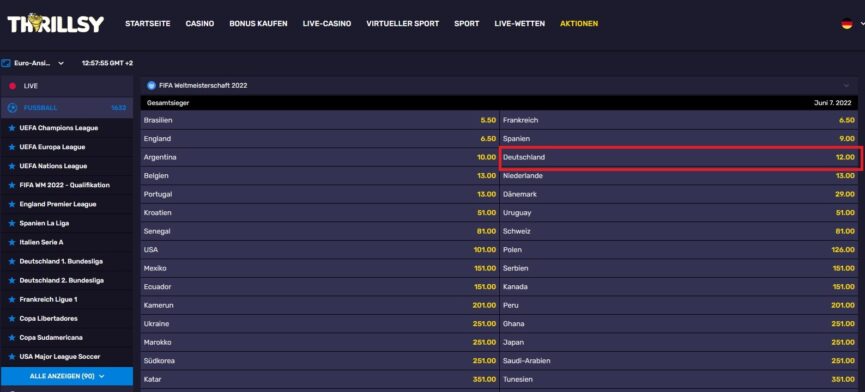
Task: Open Deutschland 1. Bundesliga league
Action: pyautogui.click(x=61, y=261)
